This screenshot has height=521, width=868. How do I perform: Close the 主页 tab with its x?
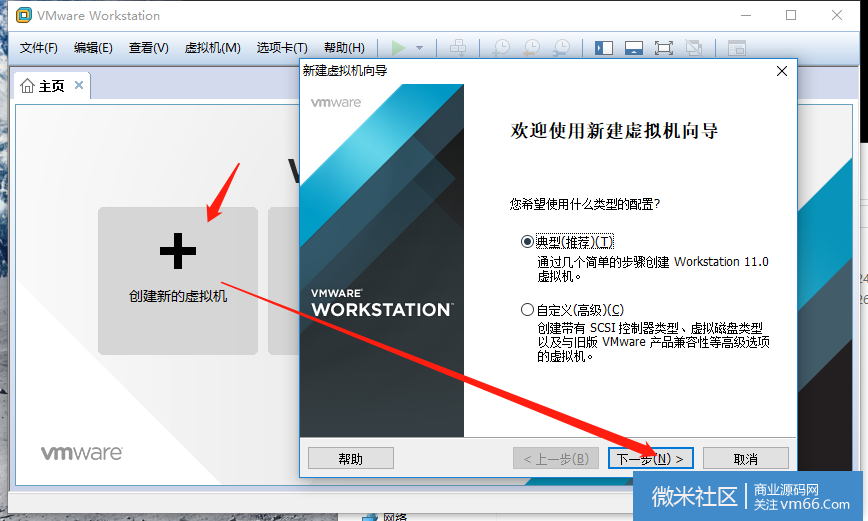pyautogui.click(x=79, y=85)
